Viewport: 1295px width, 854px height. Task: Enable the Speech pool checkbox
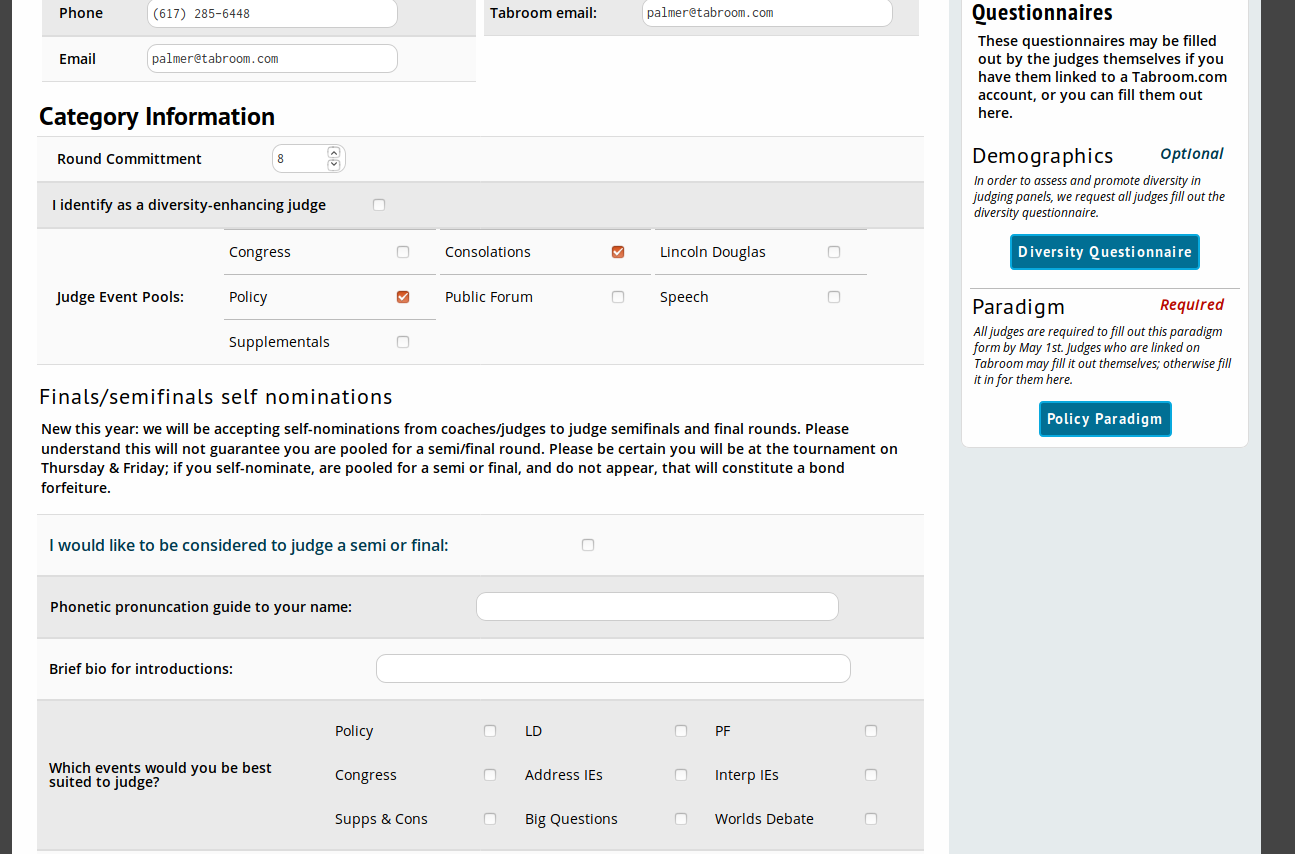pyautogui.click(x=834, y=297)
